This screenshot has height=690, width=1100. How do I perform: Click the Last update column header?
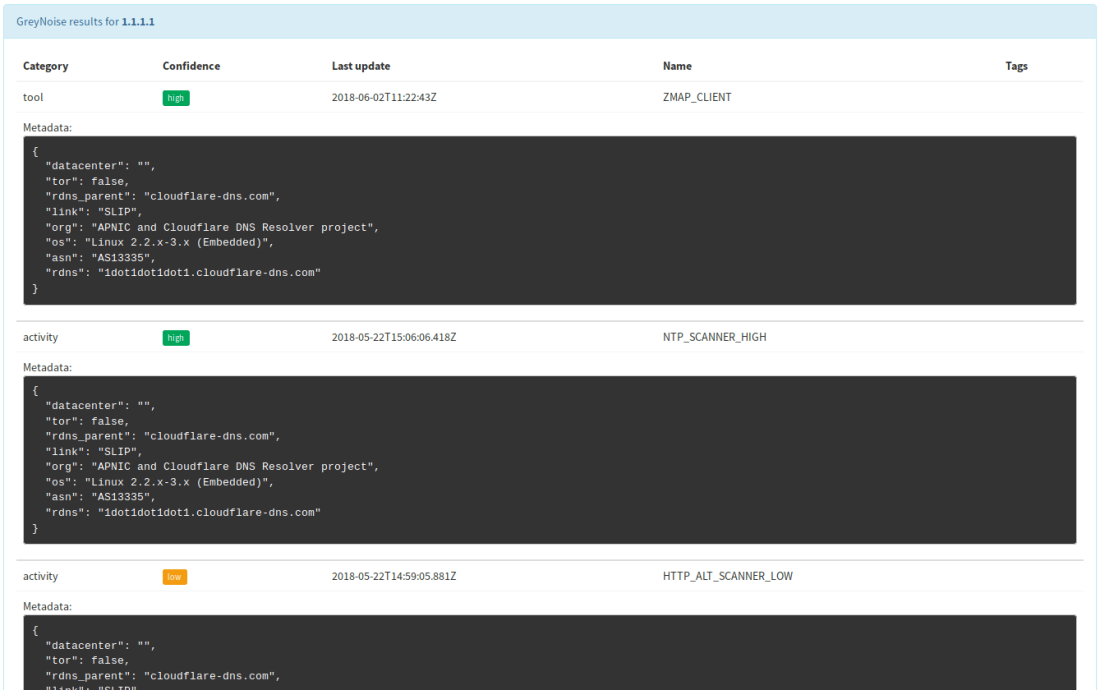(364, 66)
